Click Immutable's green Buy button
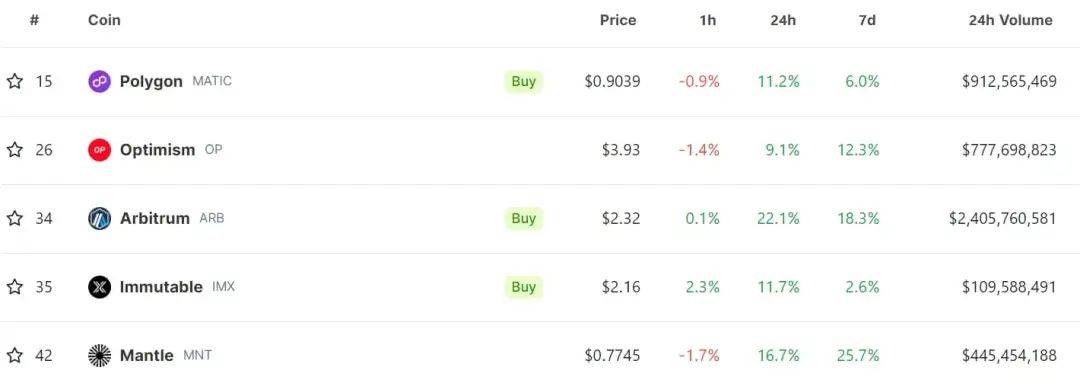 click(523, 286)
